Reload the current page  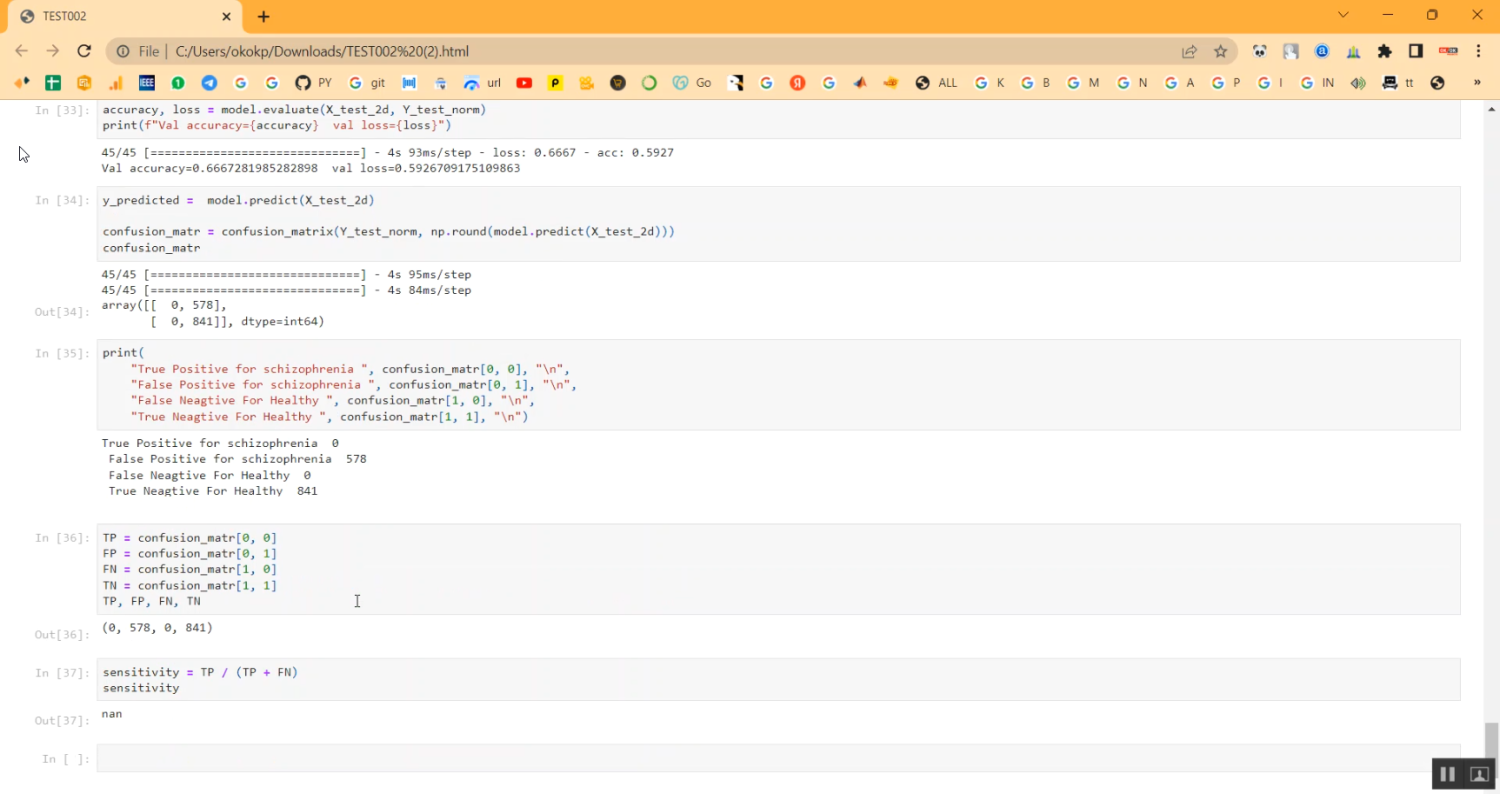coord(84,51)
